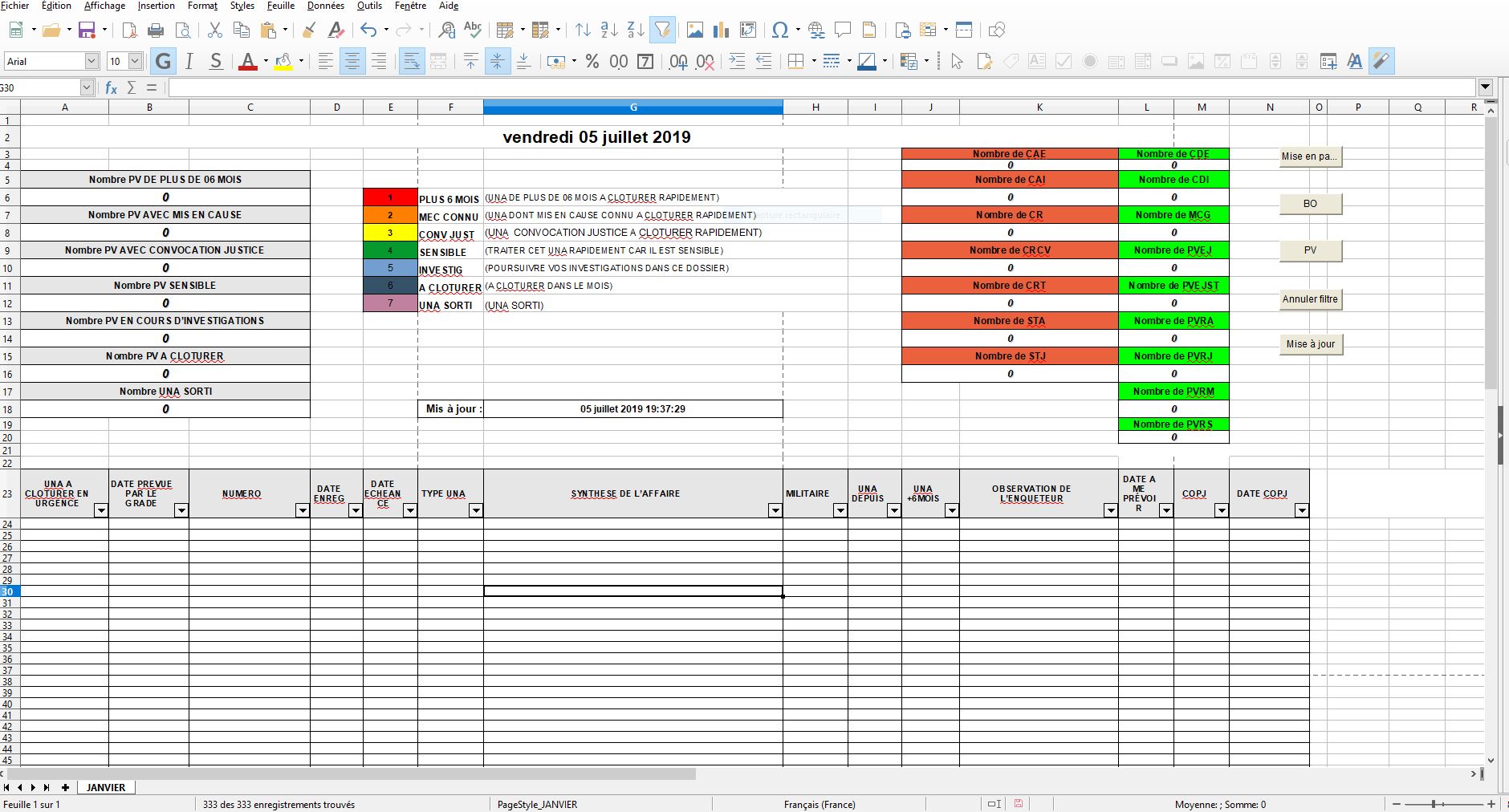
Task: Undo the last action
Action: (368, 30)
